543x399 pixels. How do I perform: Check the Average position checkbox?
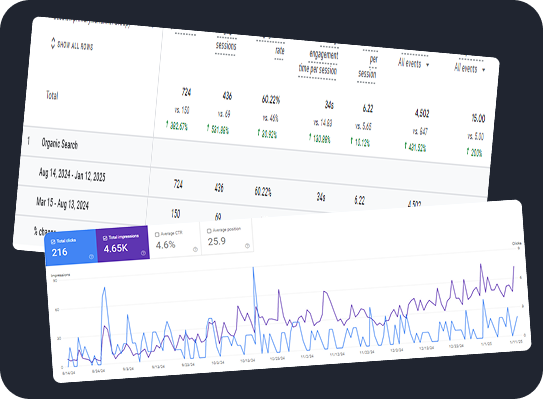coord(209,231)
